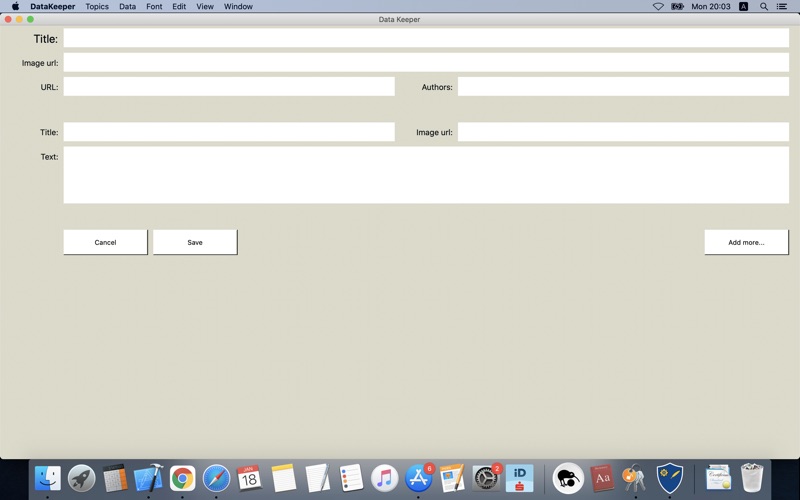Open Xcode from the dock
This screenshot has height=500, width=800.
pyautogui.click(x=148, y=478)
